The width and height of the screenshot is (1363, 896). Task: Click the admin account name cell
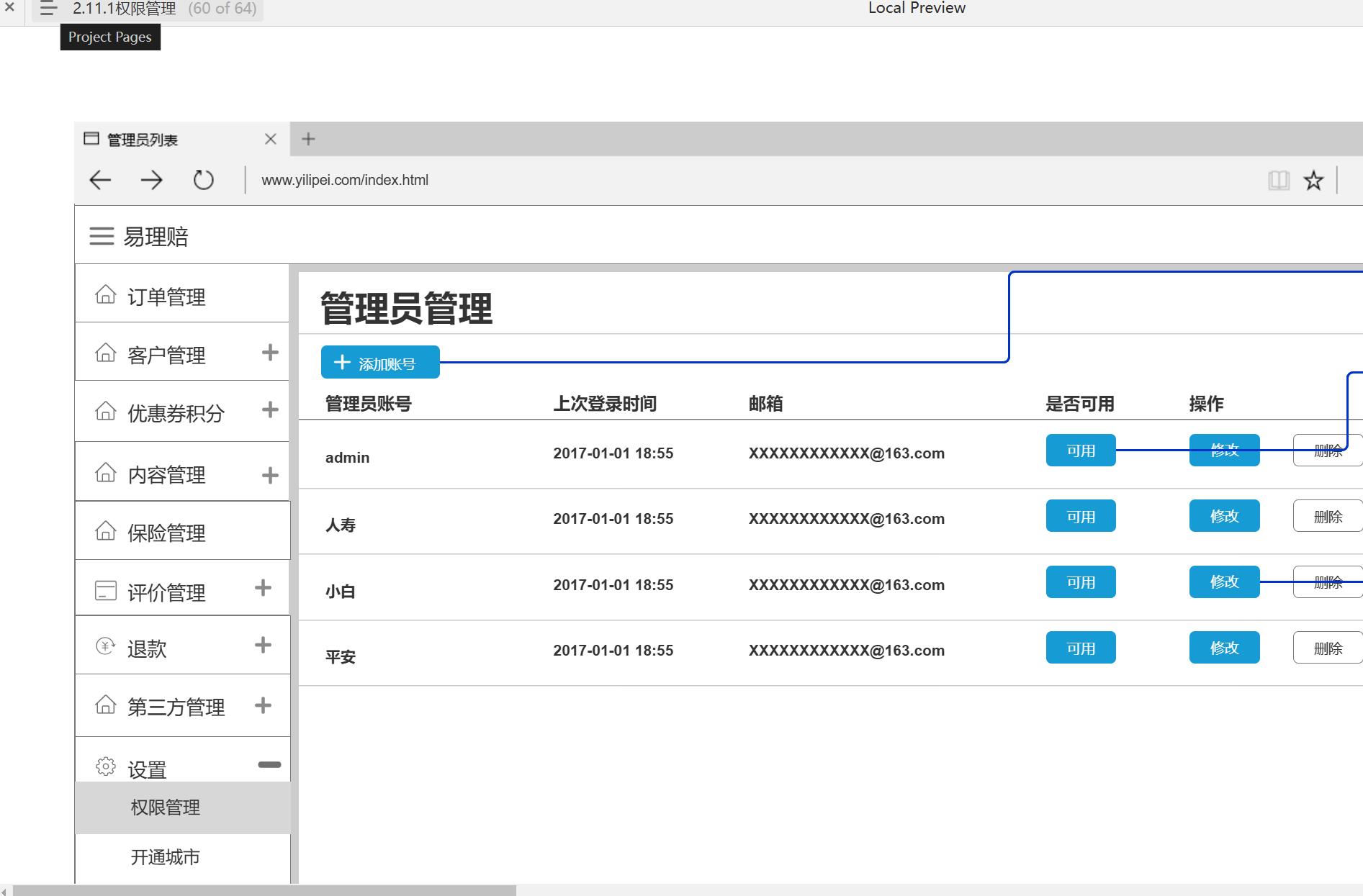pos(347,458)
